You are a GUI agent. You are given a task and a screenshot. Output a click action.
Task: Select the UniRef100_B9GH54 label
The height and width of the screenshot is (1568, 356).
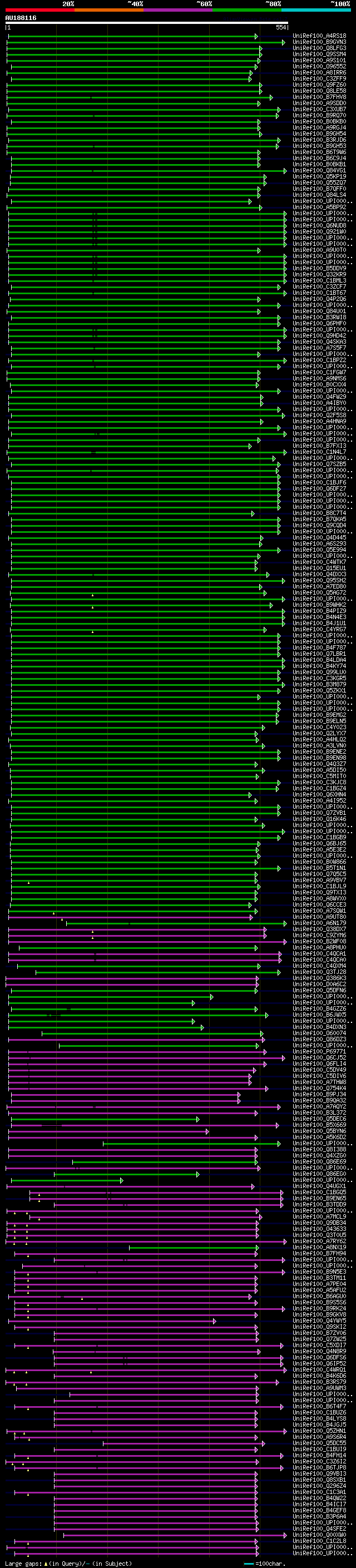pyautogui.click(x=319, y=134)
